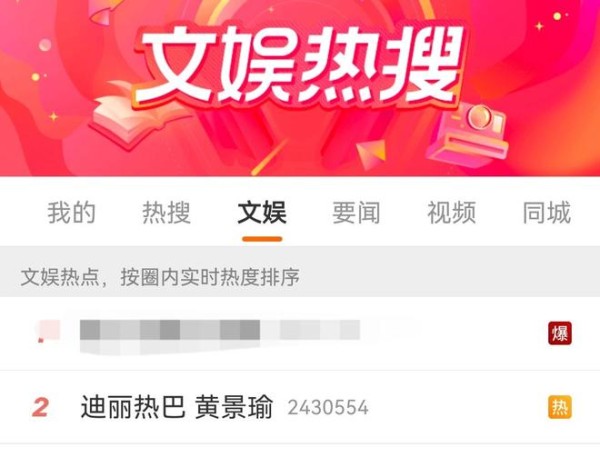This screenshot has width=600, height=457.
Task: Tap the blurred rank icon of first entry
Action: (x=48, y=331)
